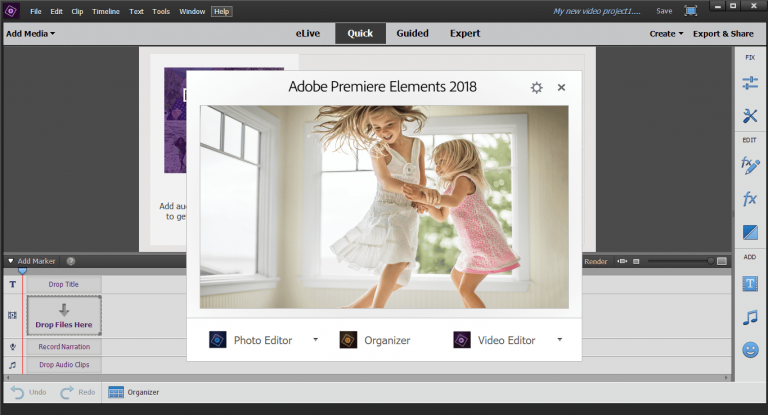Click the purple thumbnail behind the dialog
The image size is (768, 415).
[x=175, y=120]
